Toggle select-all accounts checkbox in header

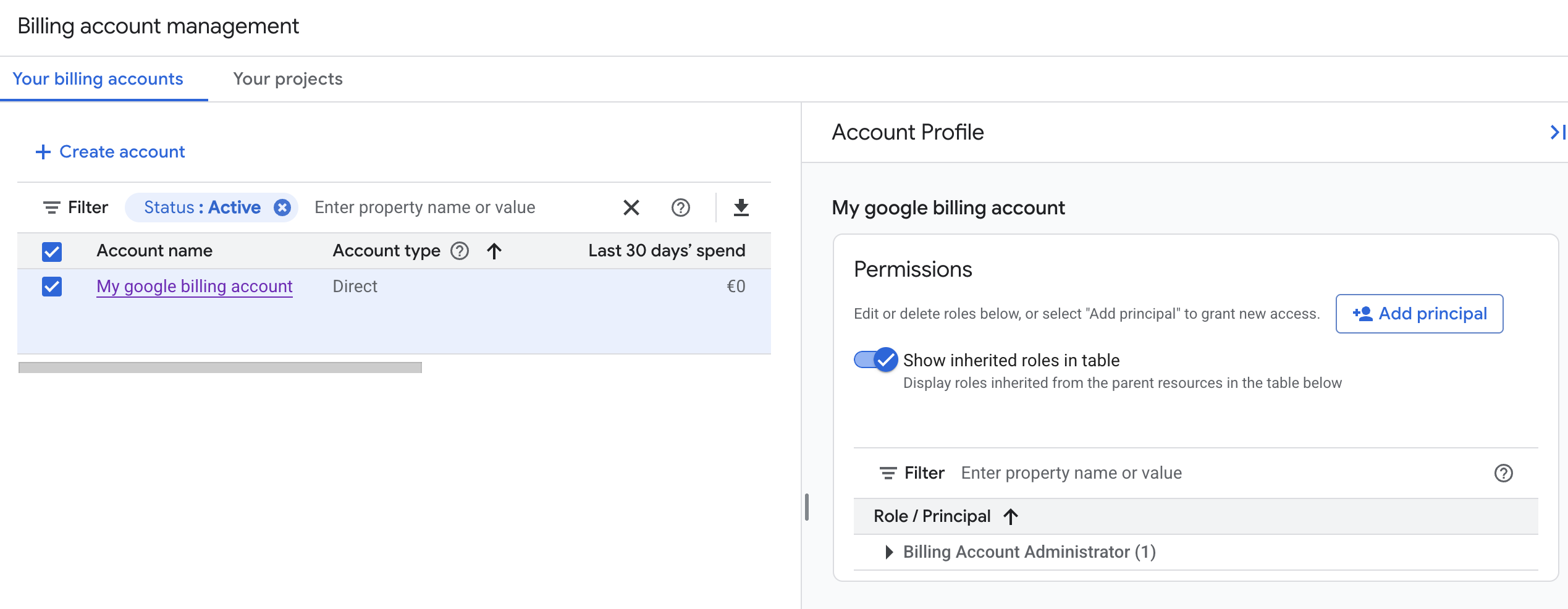pos(52,251)
